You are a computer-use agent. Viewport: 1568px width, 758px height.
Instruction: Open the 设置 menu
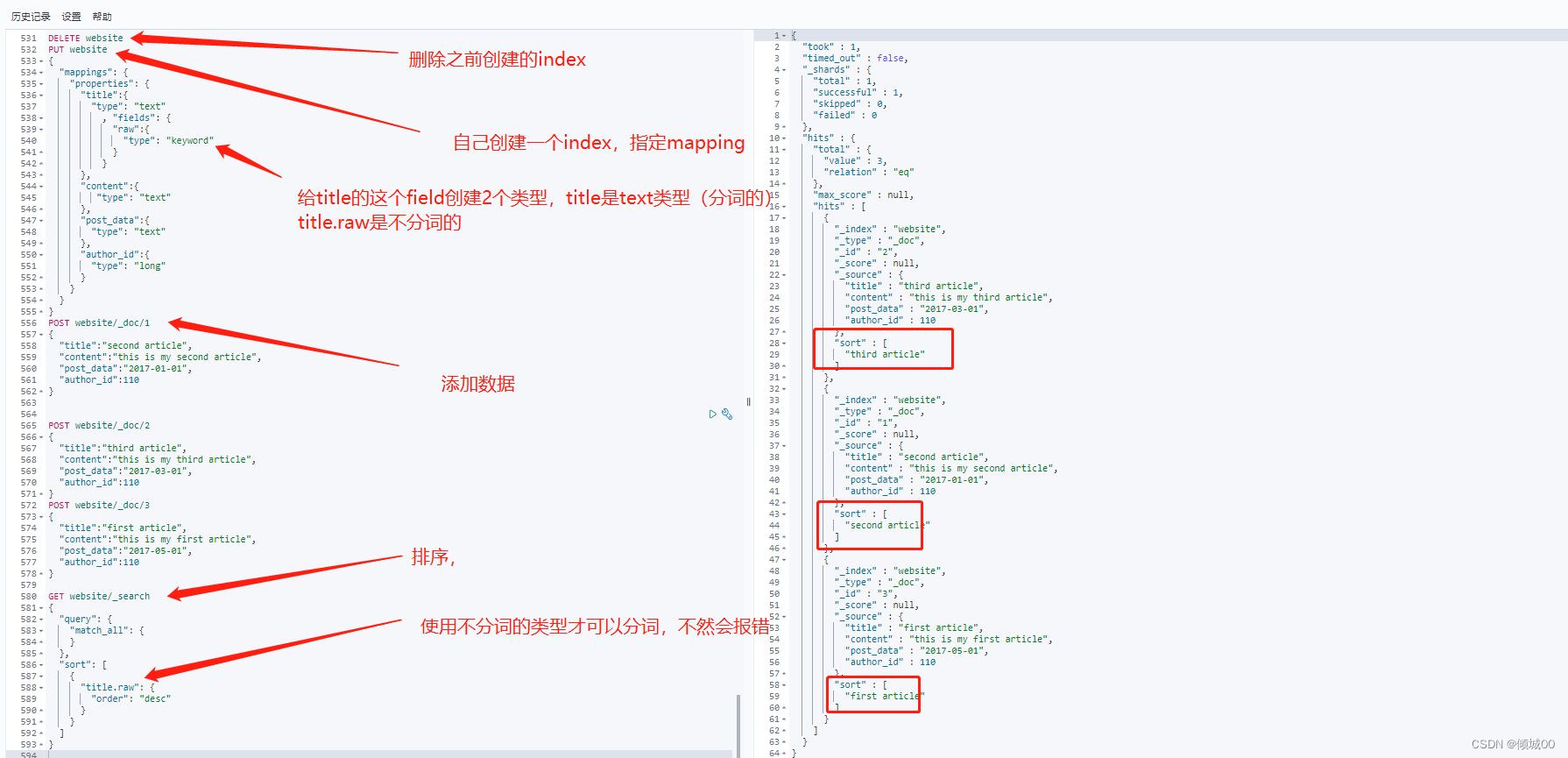coord(72,17)
